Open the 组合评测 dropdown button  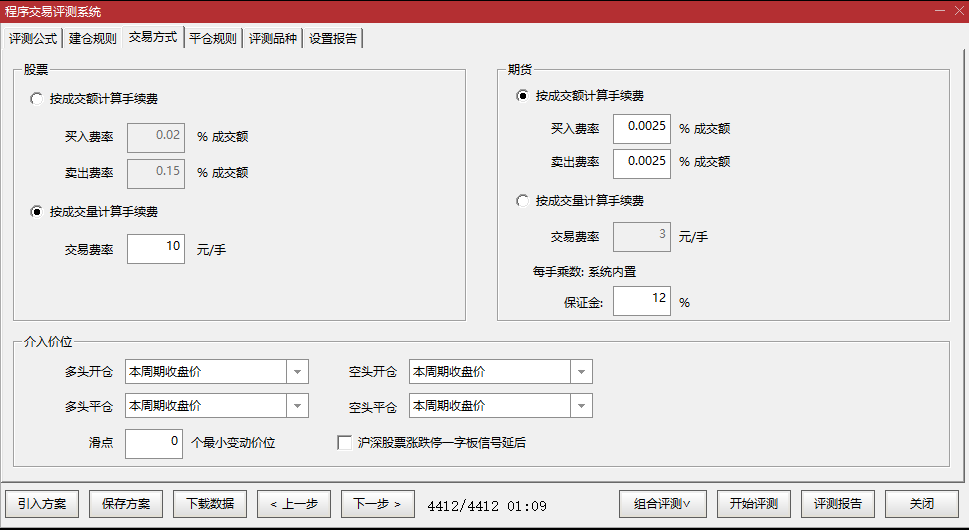coord(663,504)
